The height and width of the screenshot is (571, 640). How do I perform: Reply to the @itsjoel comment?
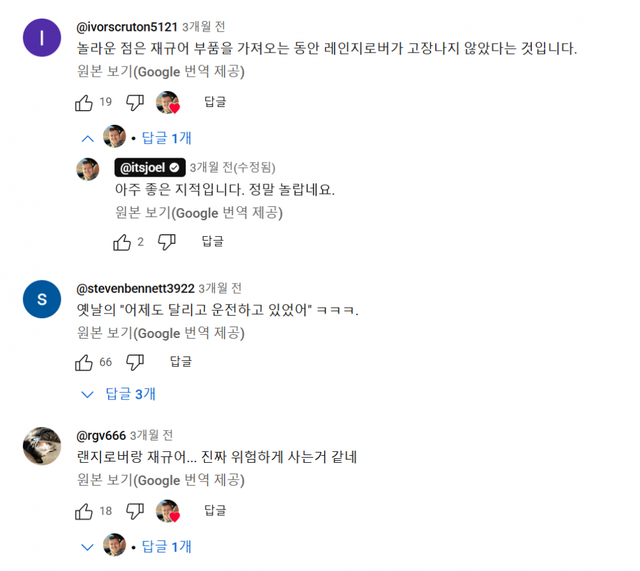tap(212, 242)
